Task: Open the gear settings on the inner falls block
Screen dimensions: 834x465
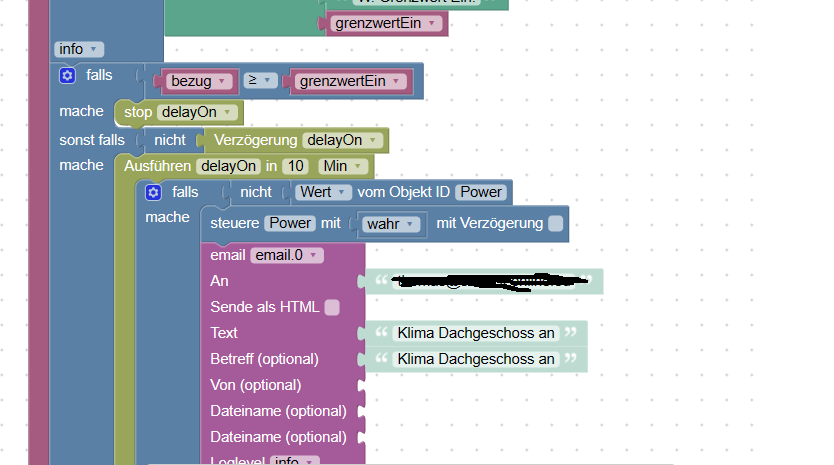Action: click(153, 193)
